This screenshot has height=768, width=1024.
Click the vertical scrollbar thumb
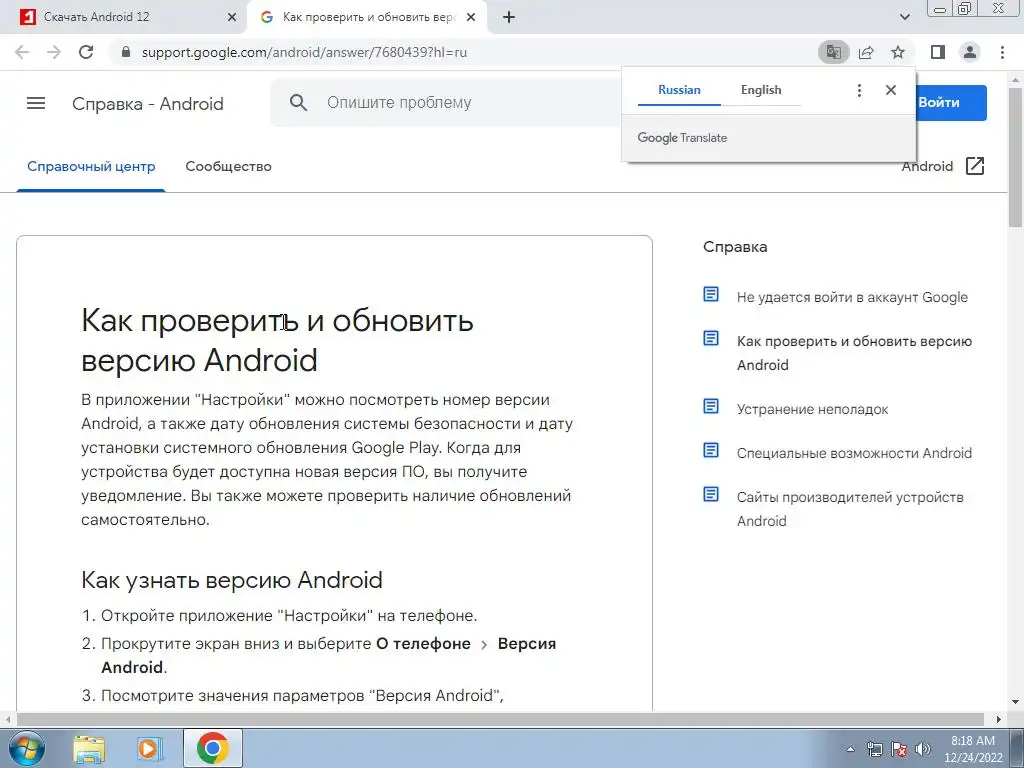[x=1016, y=157]
